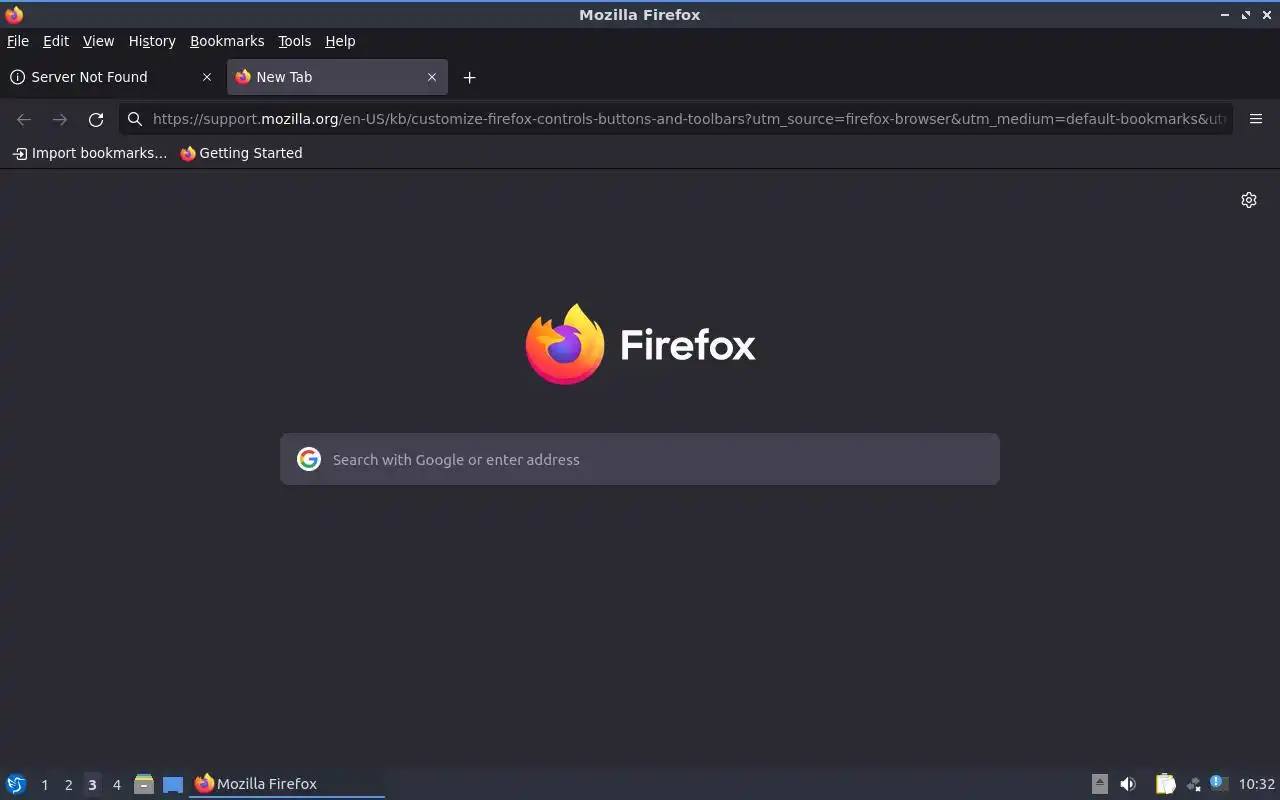Open volume control in system tray
This screenshot has width=1280, height=800.
[x=1128, y=784]
